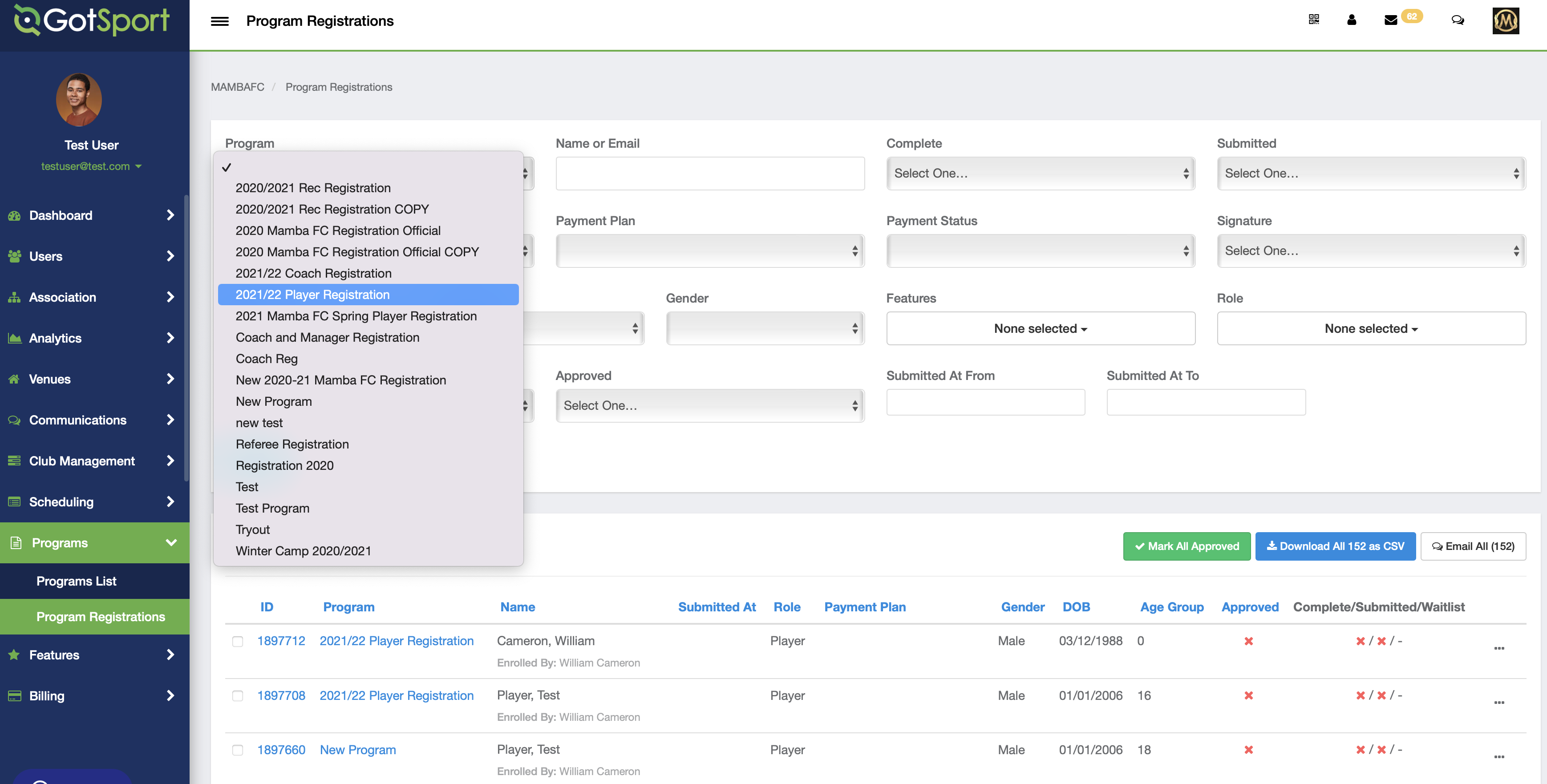The height and width of the screenshot is (784, 1547).
Task: Click the Programs document icon
Action: point(16,543)
